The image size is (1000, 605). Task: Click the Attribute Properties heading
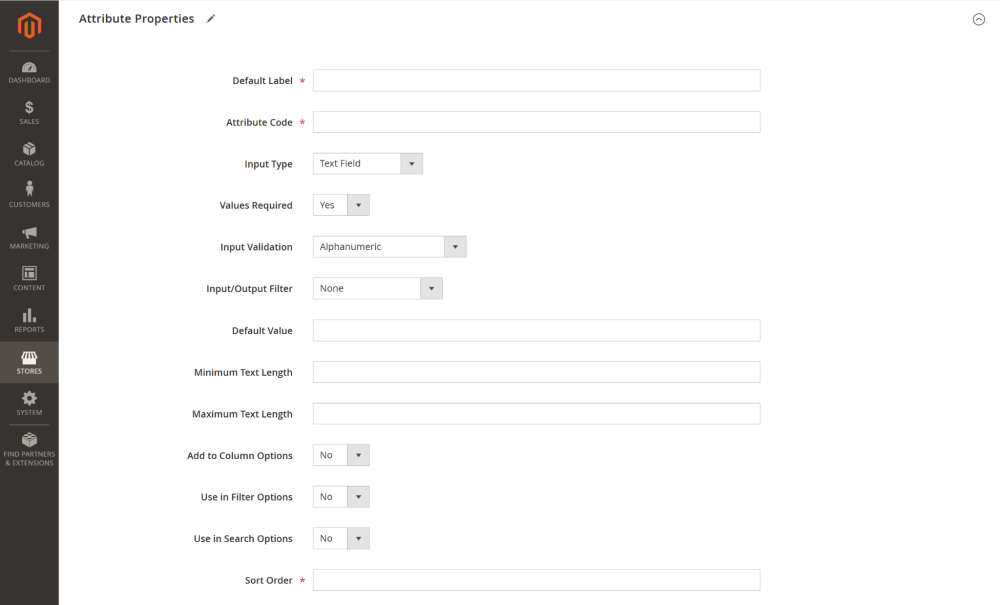click(136, 19)
